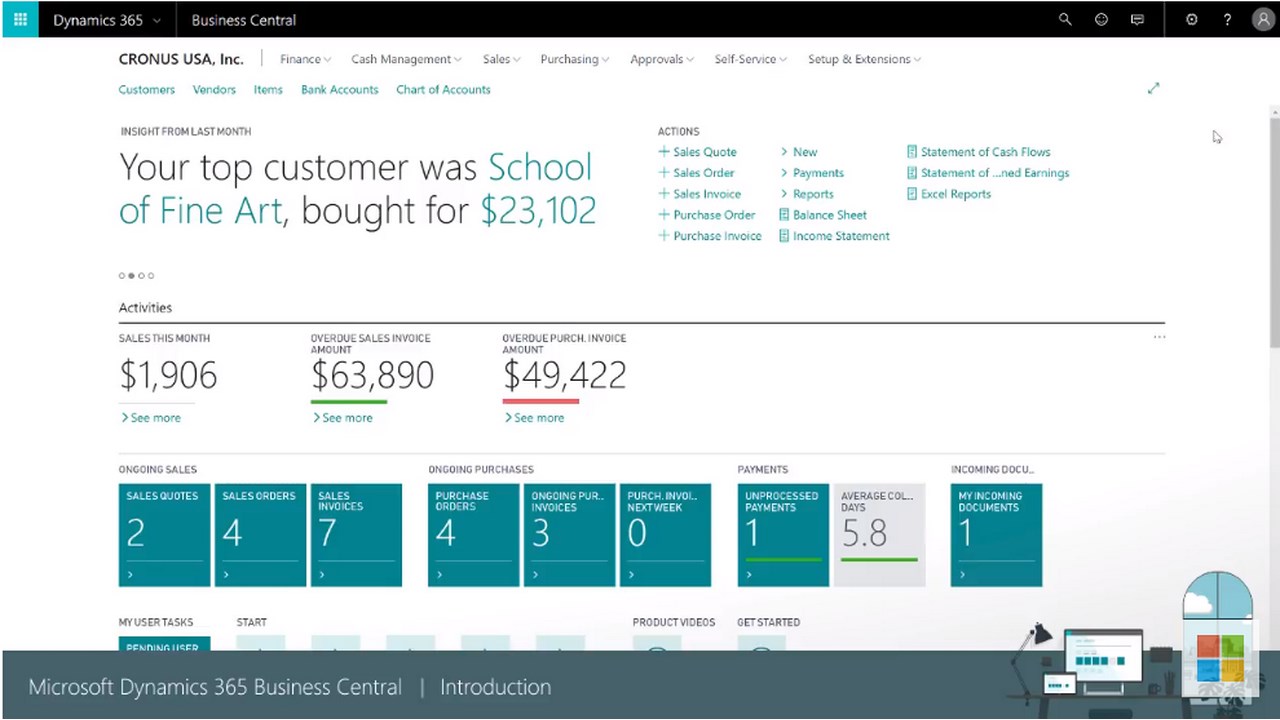
Task: Open the Sales Invoices tile showing 7
Action: click(356, 535)
